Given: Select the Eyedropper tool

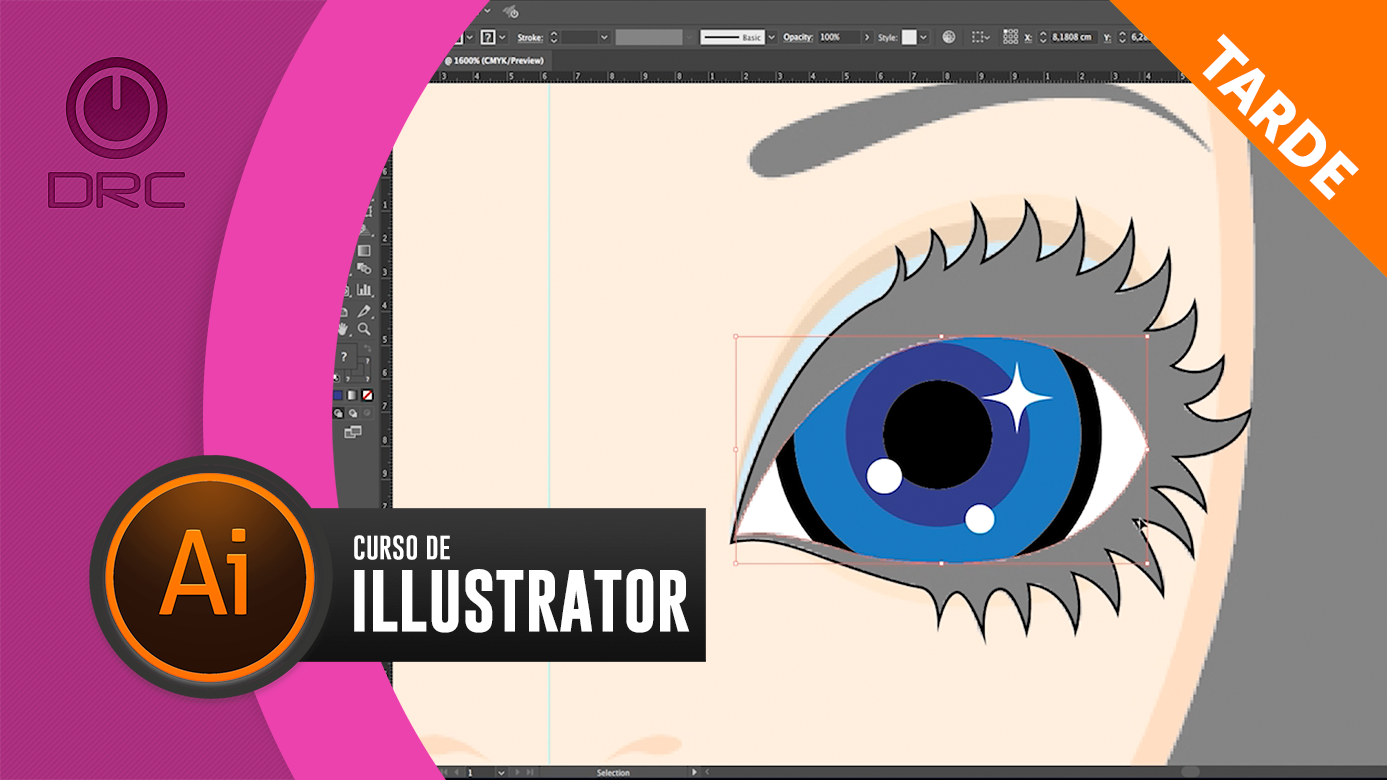Looking at the screenshot, I should coord(364,311).
